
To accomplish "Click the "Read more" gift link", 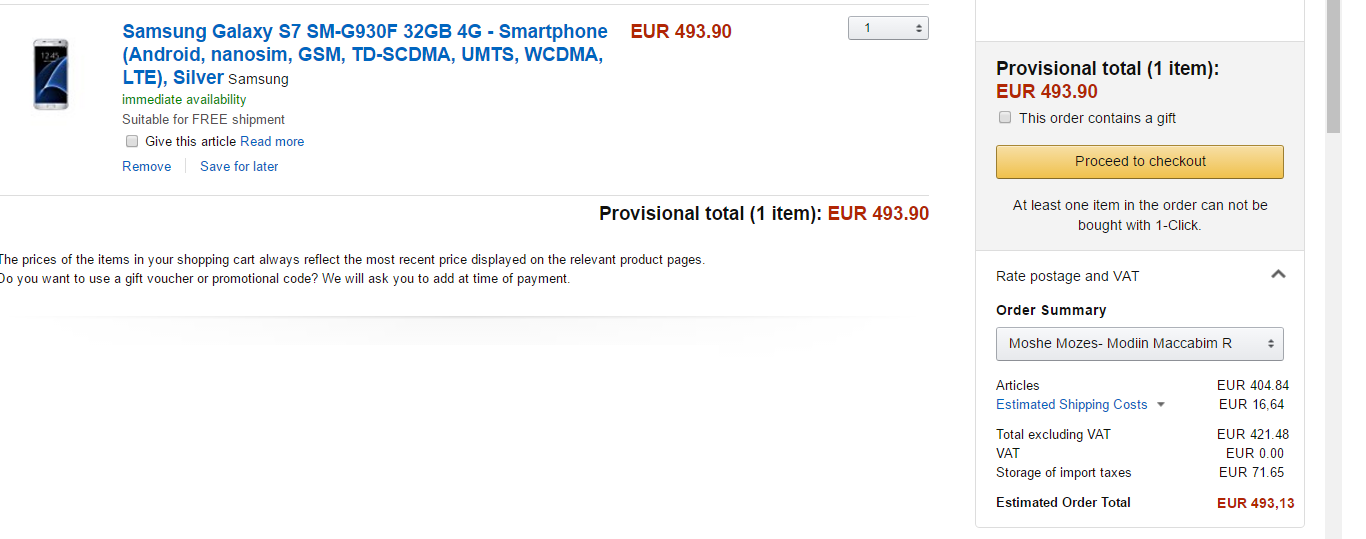I will point(272,142).
